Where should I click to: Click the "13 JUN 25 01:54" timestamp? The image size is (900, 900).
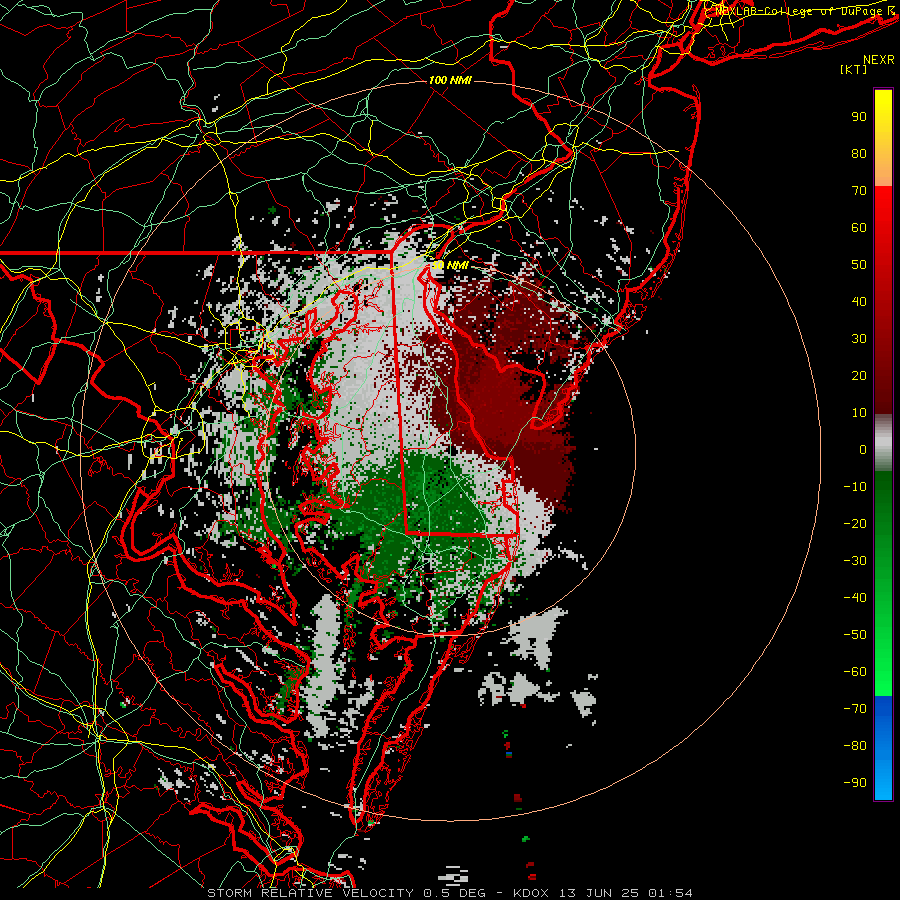point(625,893)
